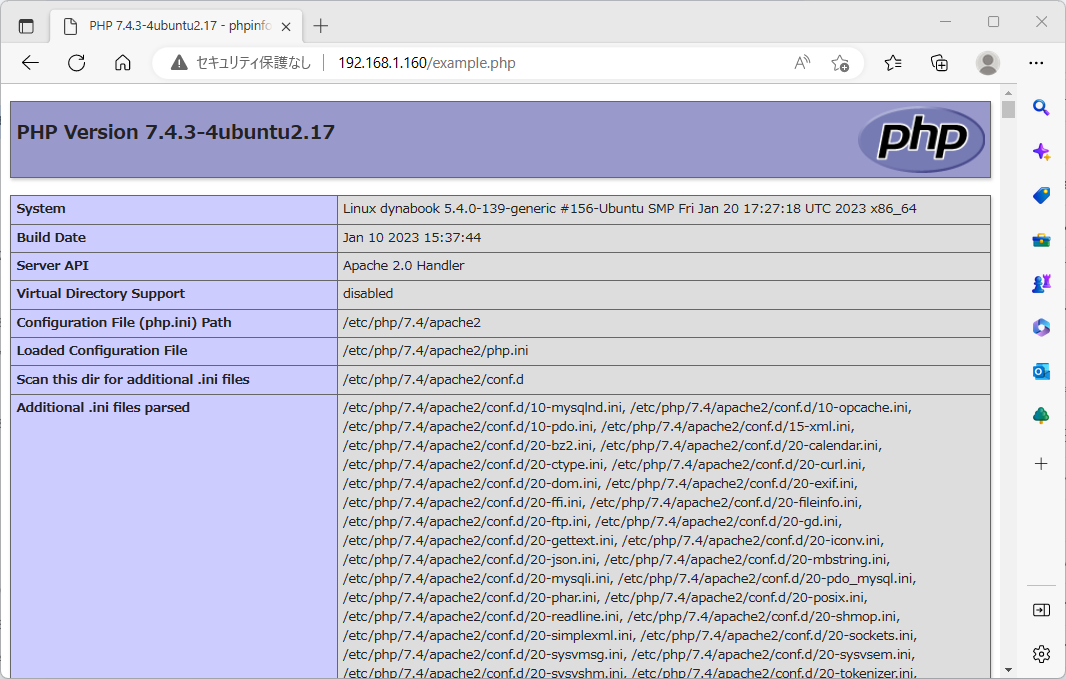Click 'Scan this dir for additional .ini files'
1066x679 pixels.
(133, 380)
